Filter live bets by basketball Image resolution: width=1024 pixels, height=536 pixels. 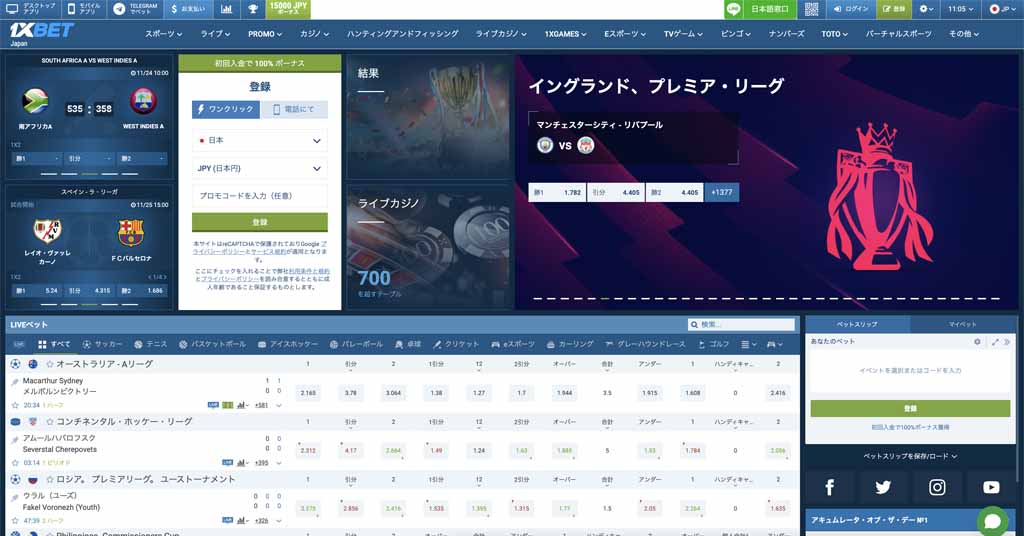[212, 344]
